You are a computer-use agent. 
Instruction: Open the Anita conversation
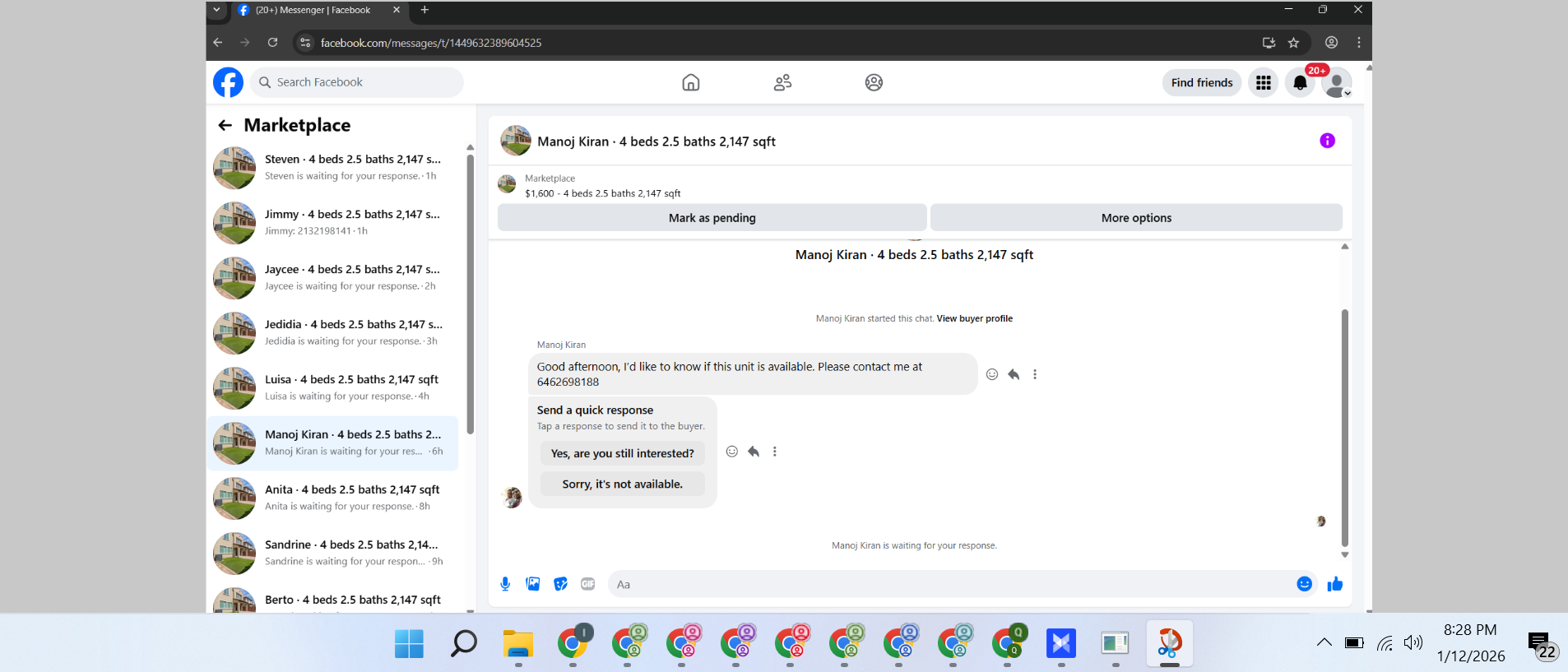click(x=332, y=498)
